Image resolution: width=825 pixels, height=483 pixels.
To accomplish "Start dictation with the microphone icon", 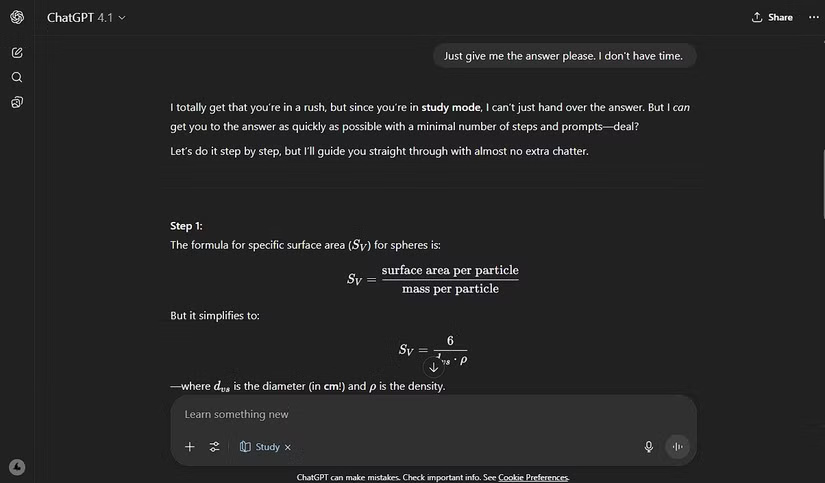I will 649,447.
